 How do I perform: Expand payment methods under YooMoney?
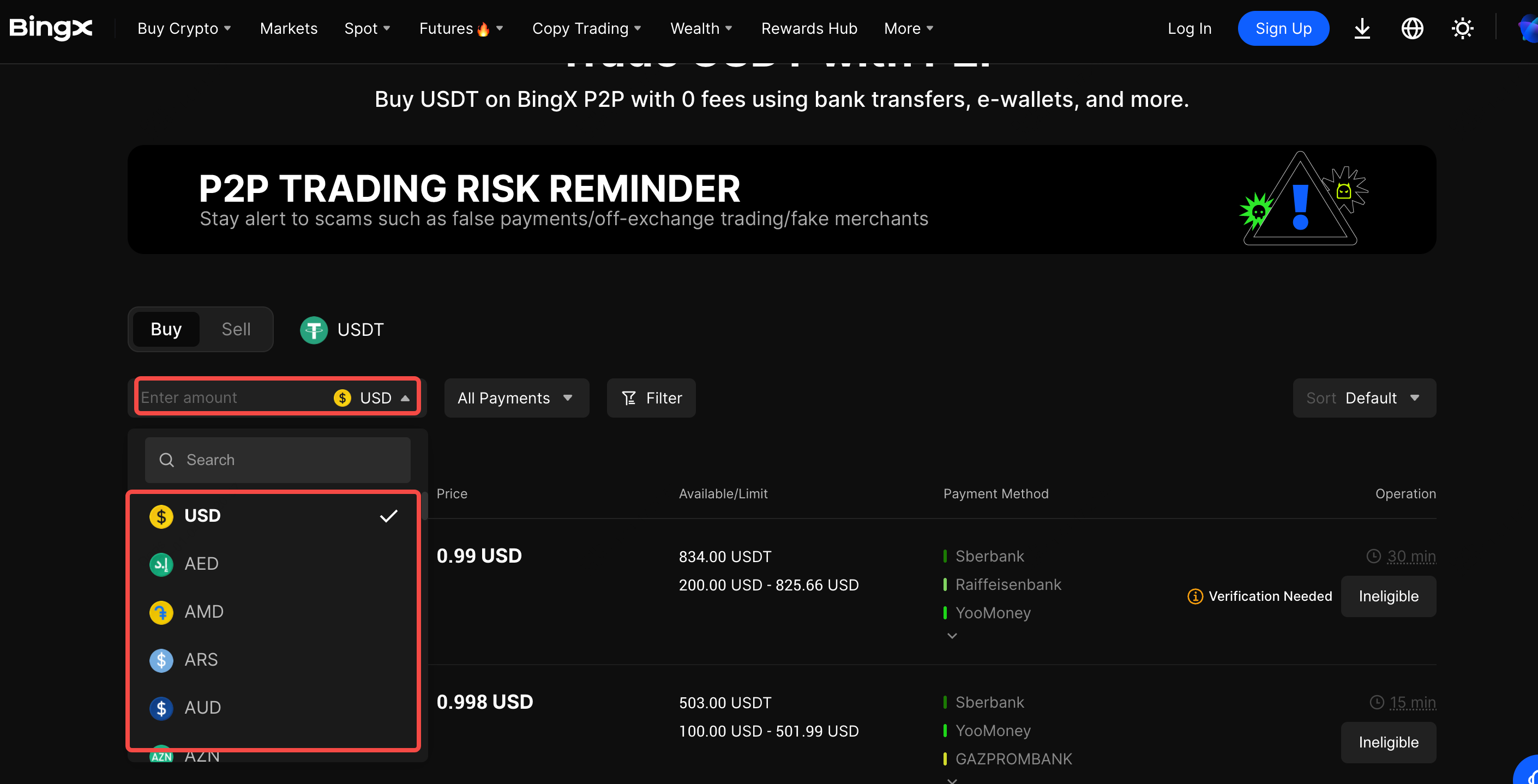(x=952, y=636)
